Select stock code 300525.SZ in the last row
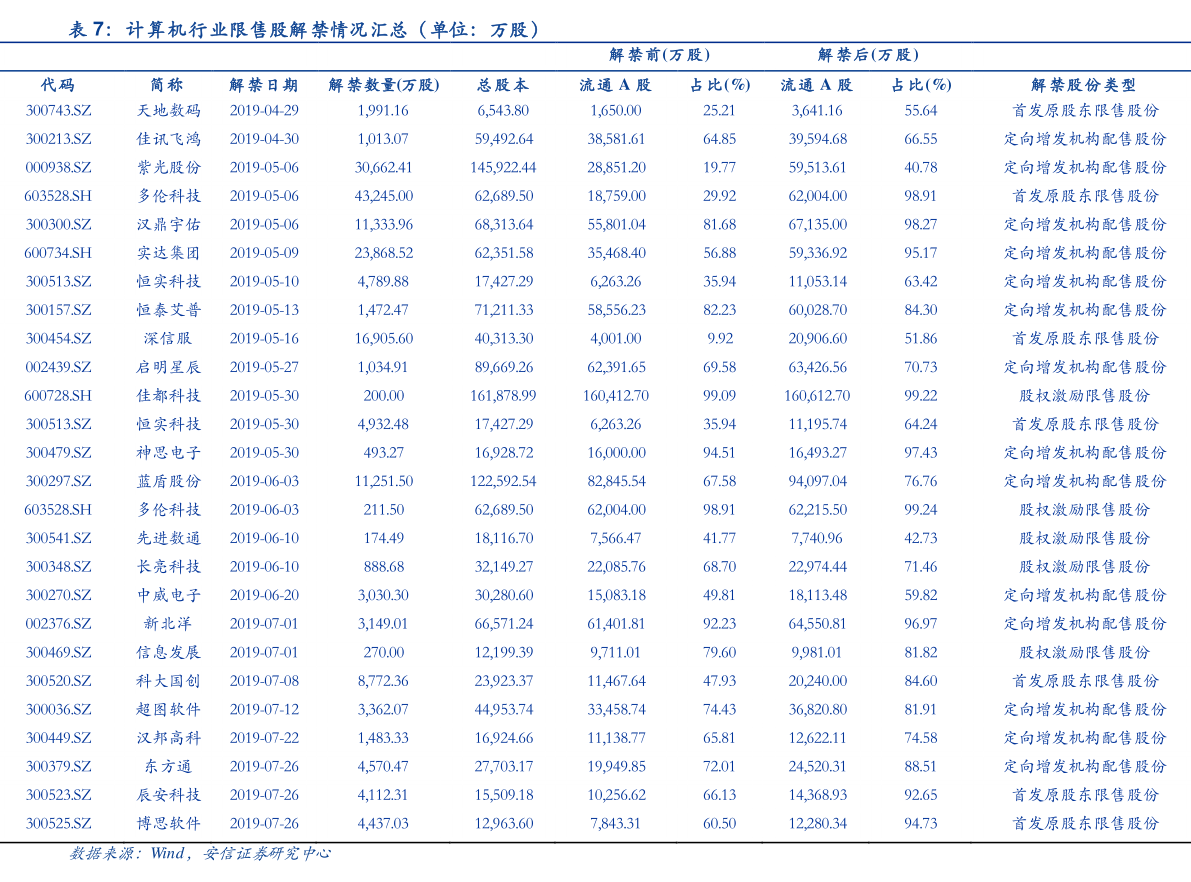 (x=58, y=824)
